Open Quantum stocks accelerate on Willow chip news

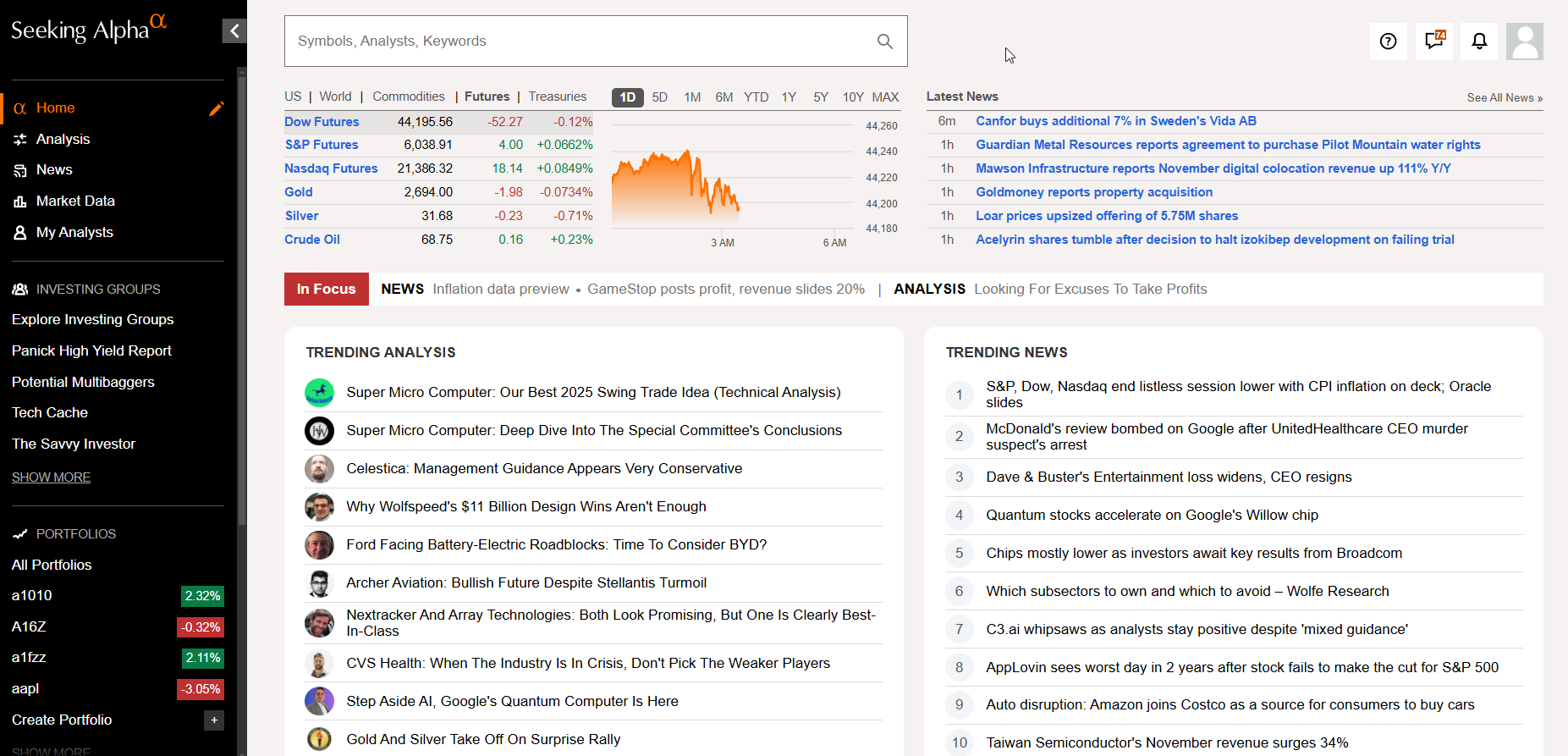point(1152,516)
